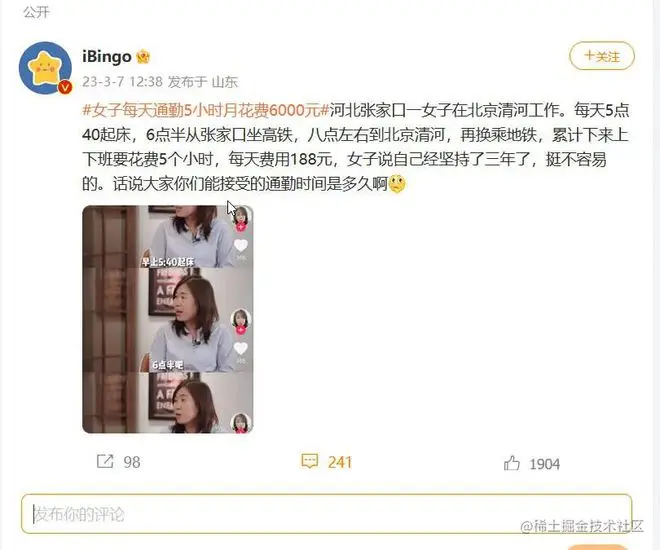Click the post timestamp 23-3-7 12:38

122,81
